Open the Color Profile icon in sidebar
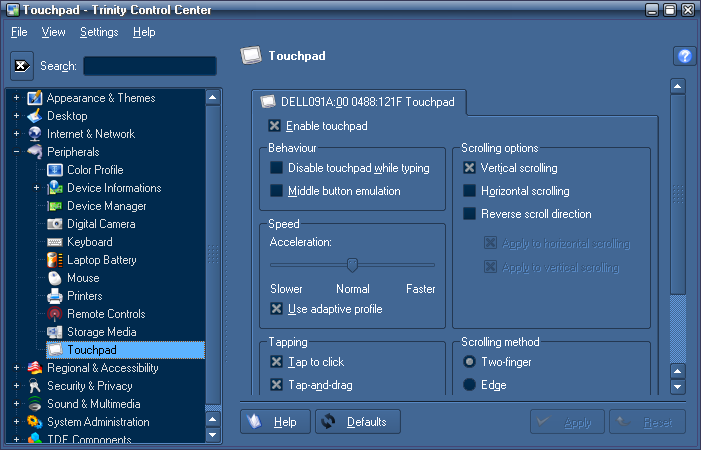The width and height of the screenshot is (701, 450). (x=55, y=170)
